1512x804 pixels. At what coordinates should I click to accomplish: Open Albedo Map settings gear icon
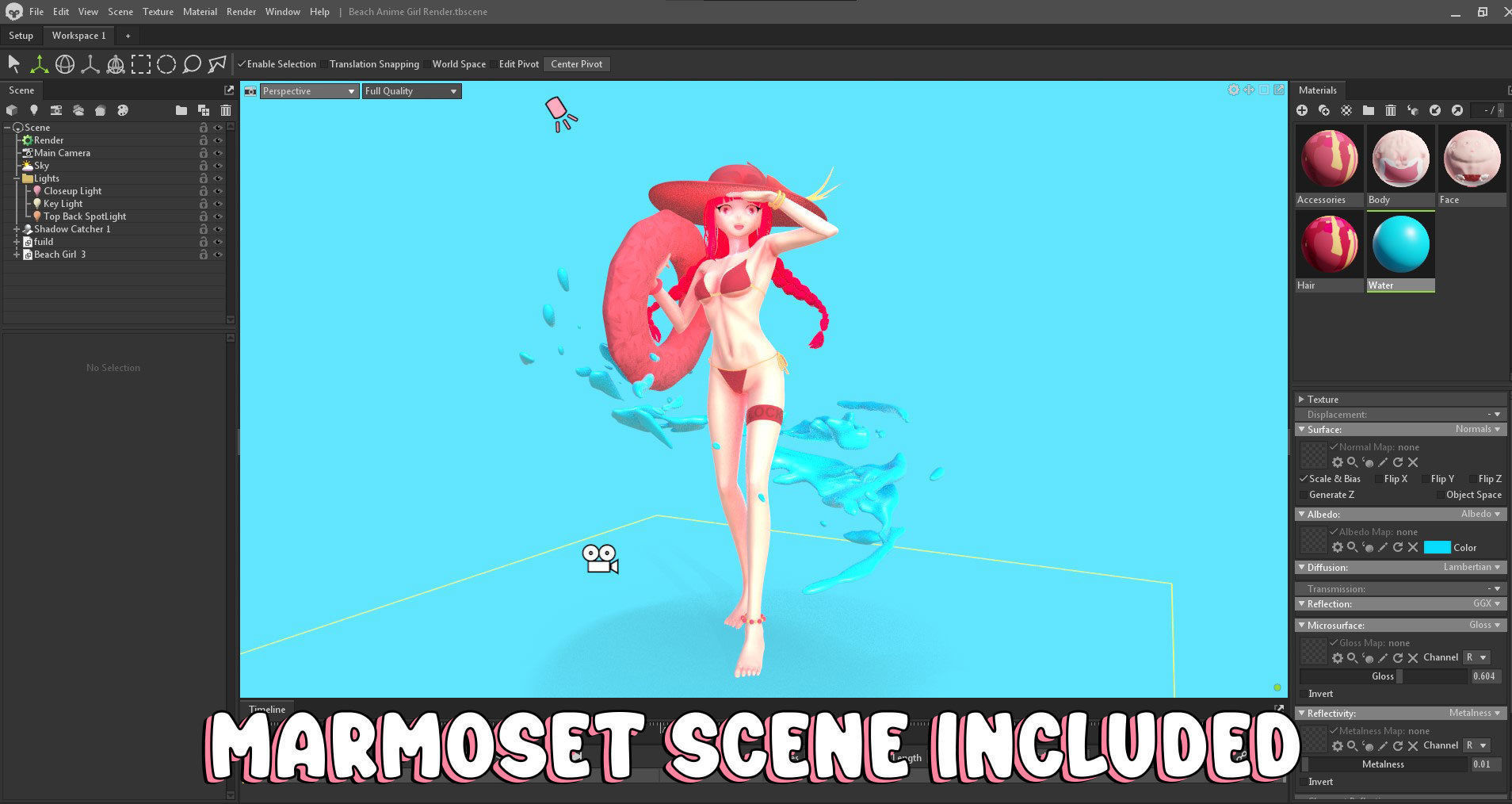coord(1338,547)
